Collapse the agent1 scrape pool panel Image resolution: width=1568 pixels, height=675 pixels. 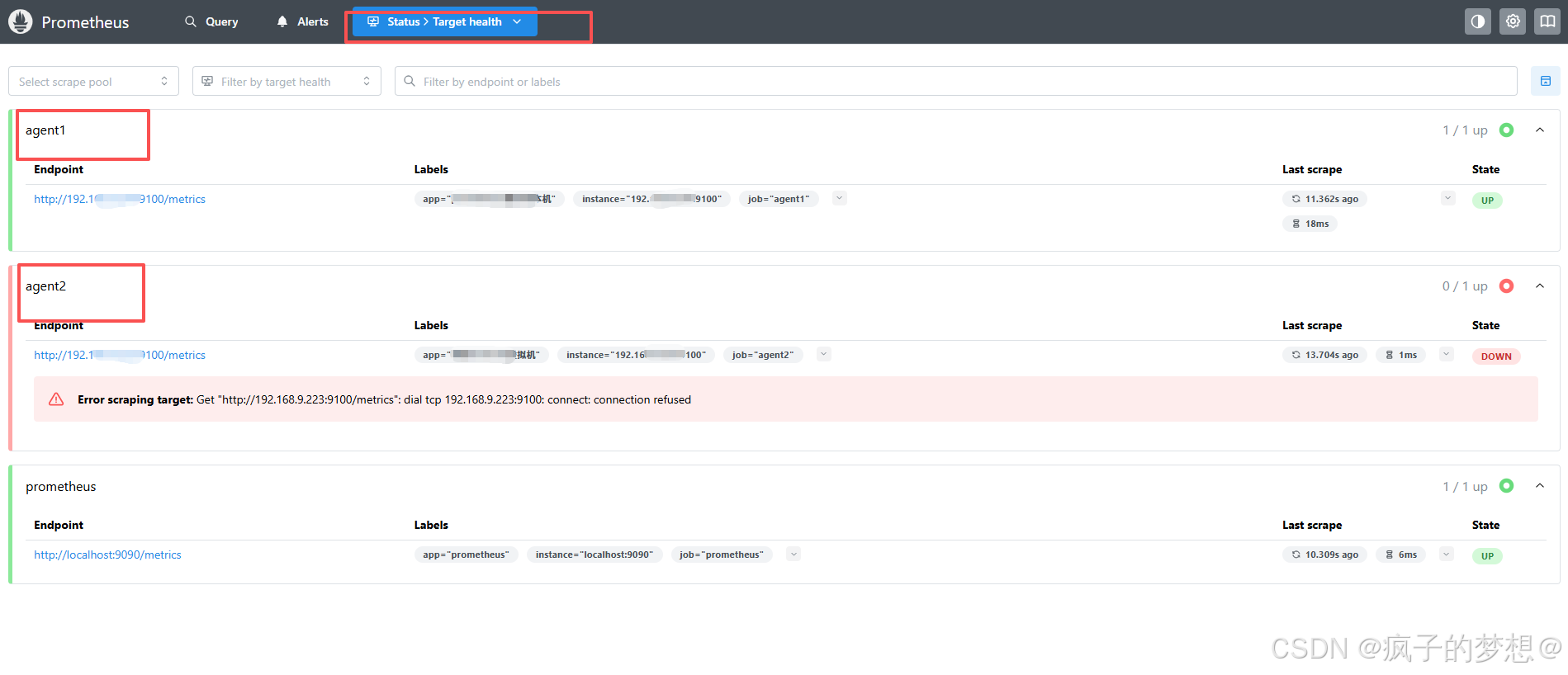[1540, 130]
